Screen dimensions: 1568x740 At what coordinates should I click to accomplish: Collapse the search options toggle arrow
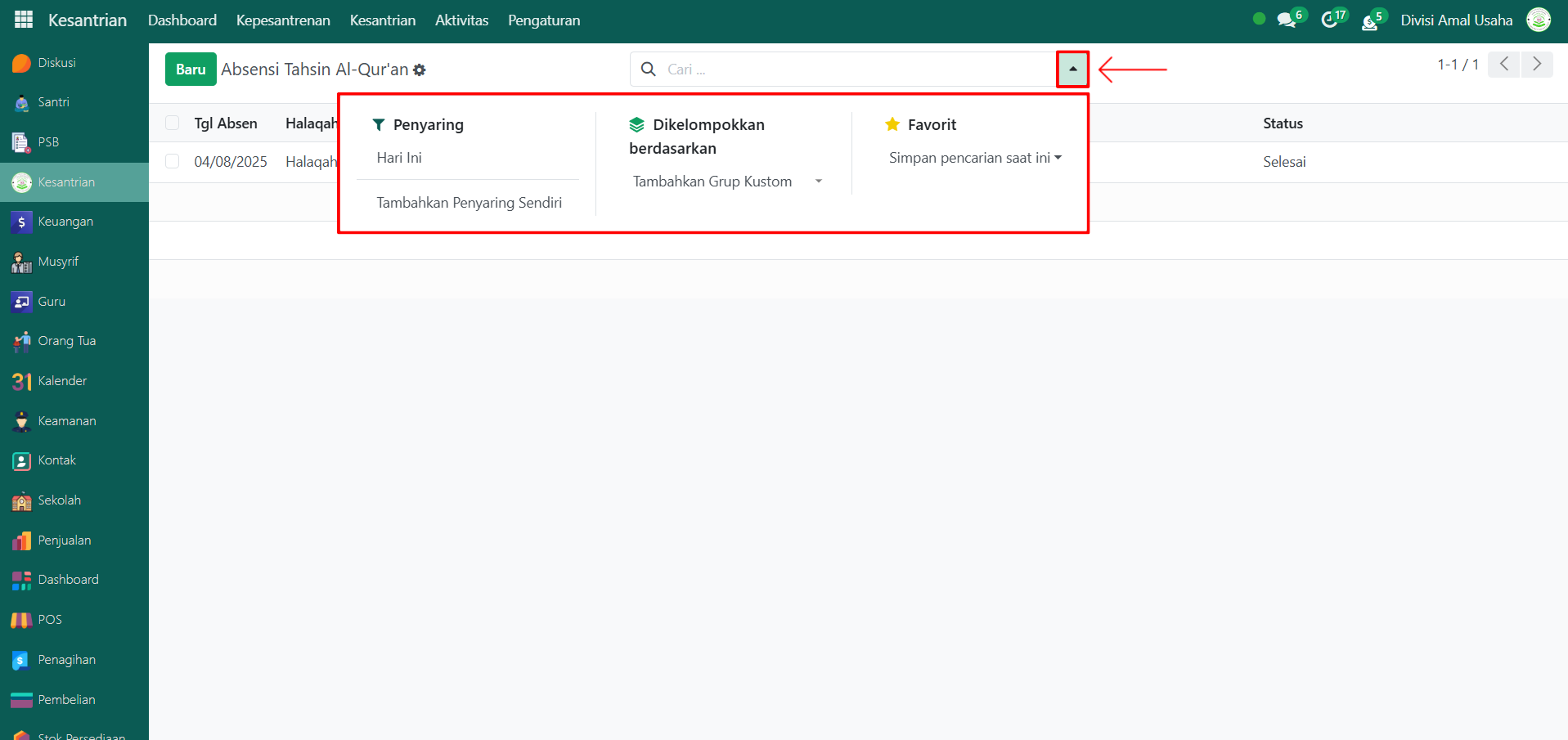1072,70
